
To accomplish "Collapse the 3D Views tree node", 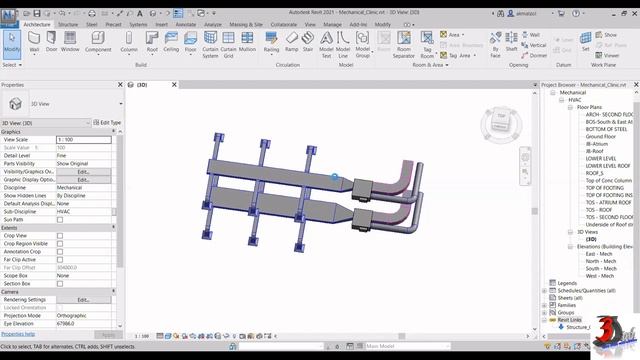I will [x=570, y=232].
